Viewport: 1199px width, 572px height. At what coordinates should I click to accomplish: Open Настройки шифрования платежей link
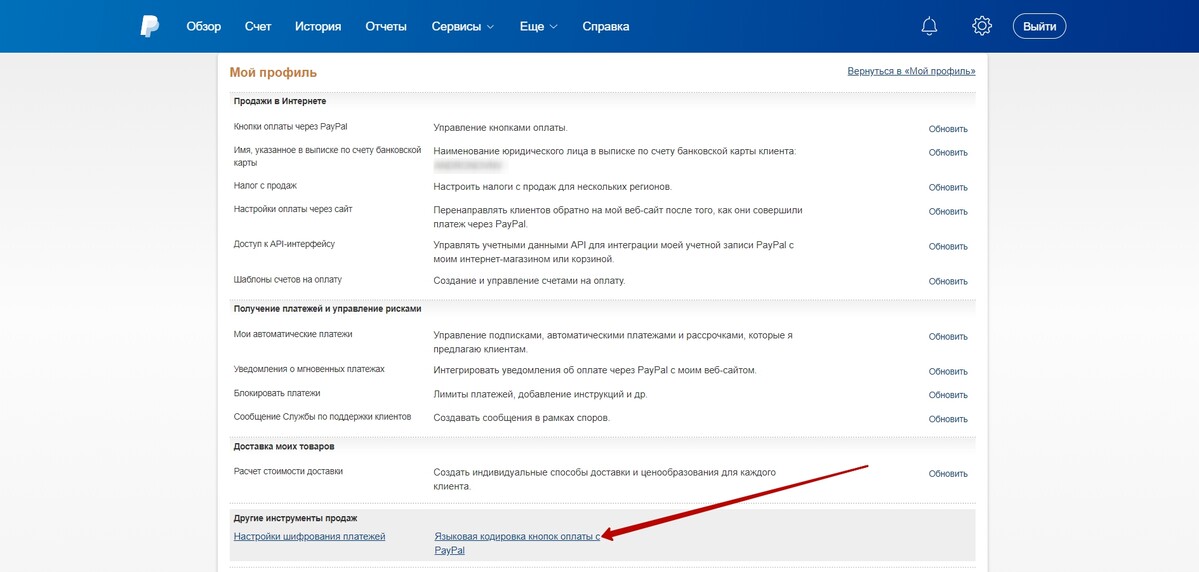click(x=310, y=537)
